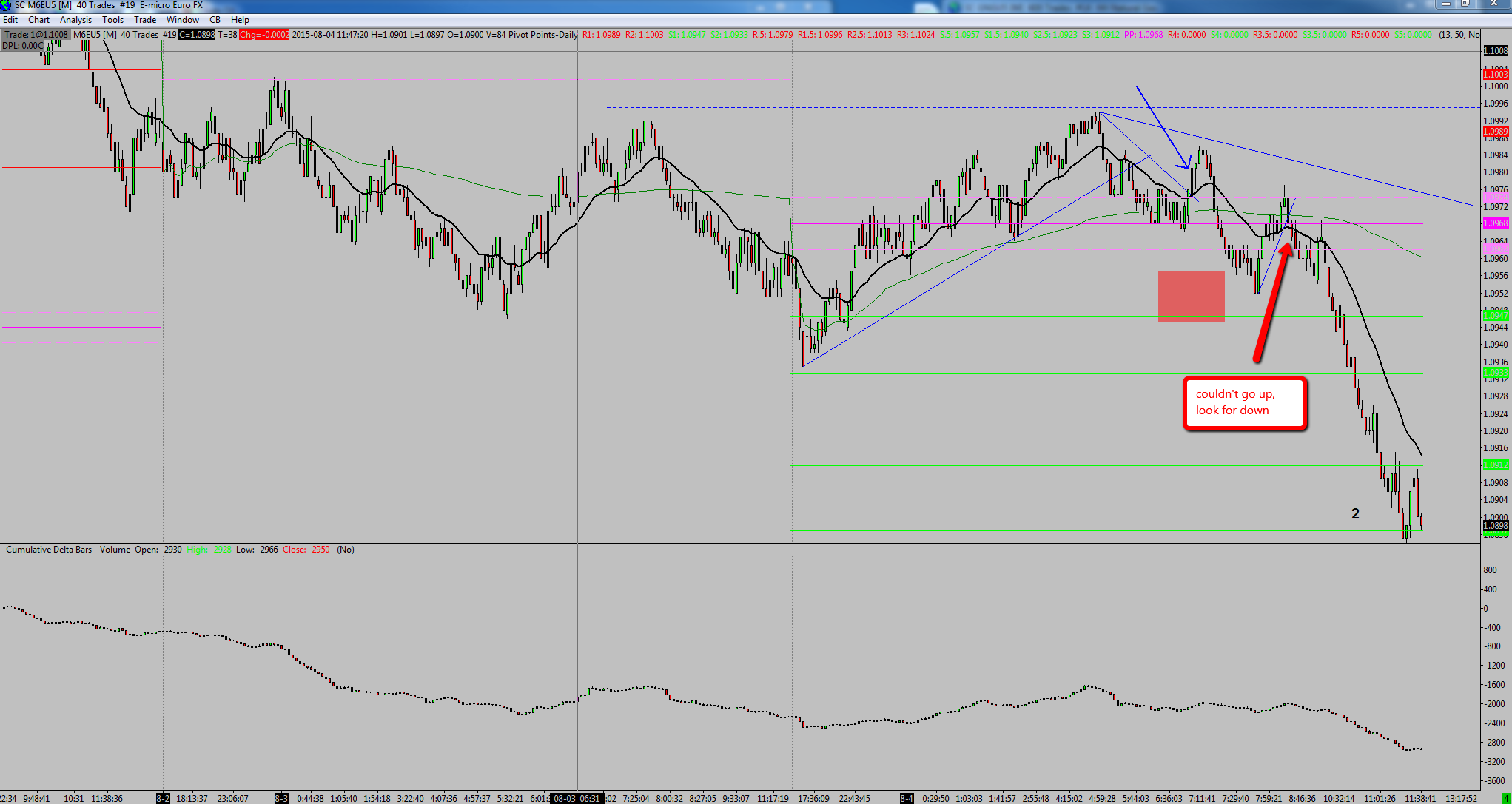Click the 'Open: -2930' delta value

pos(158,550)
